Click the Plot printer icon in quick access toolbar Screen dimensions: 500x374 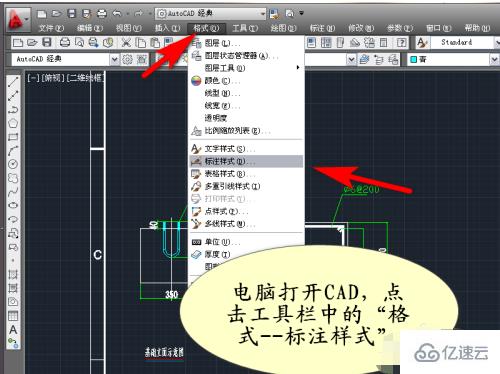[x=102, y=14]
